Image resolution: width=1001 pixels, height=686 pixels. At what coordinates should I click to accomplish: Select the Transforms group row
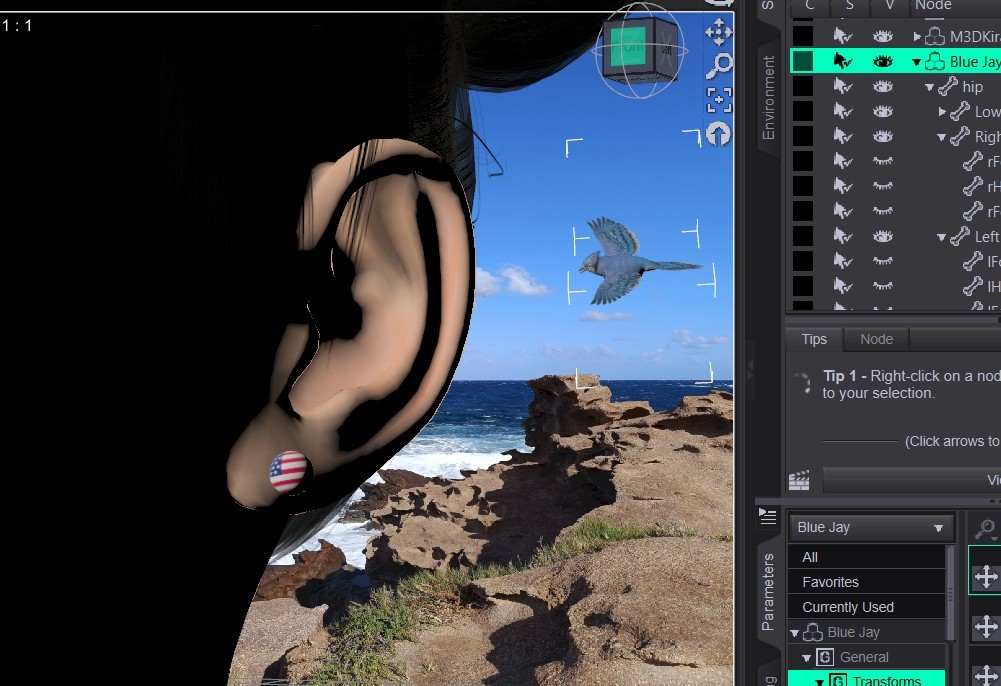point(867,679)
